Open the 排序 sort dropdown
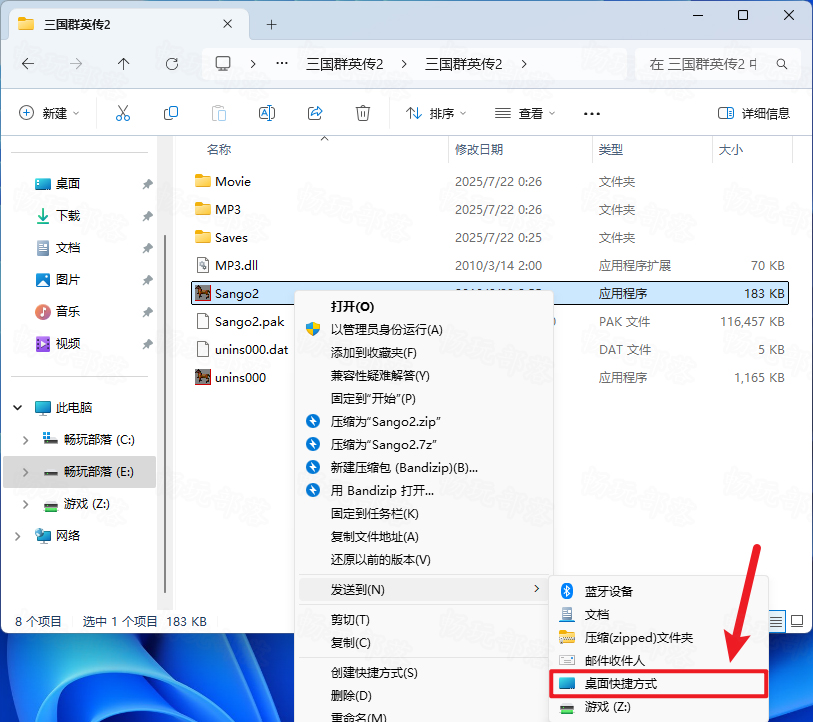Viewport: 813px width, 722px height. click(x=436, y=113)
